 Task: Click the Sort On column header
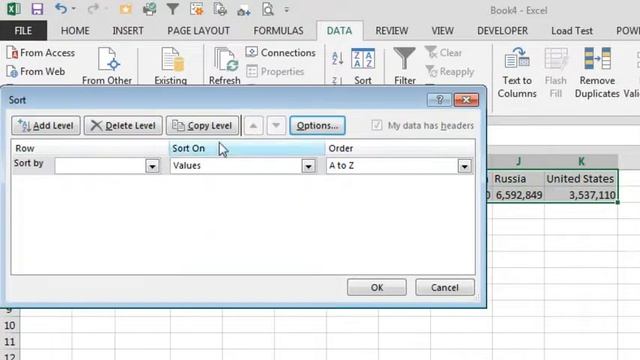[x=247, y=148]
